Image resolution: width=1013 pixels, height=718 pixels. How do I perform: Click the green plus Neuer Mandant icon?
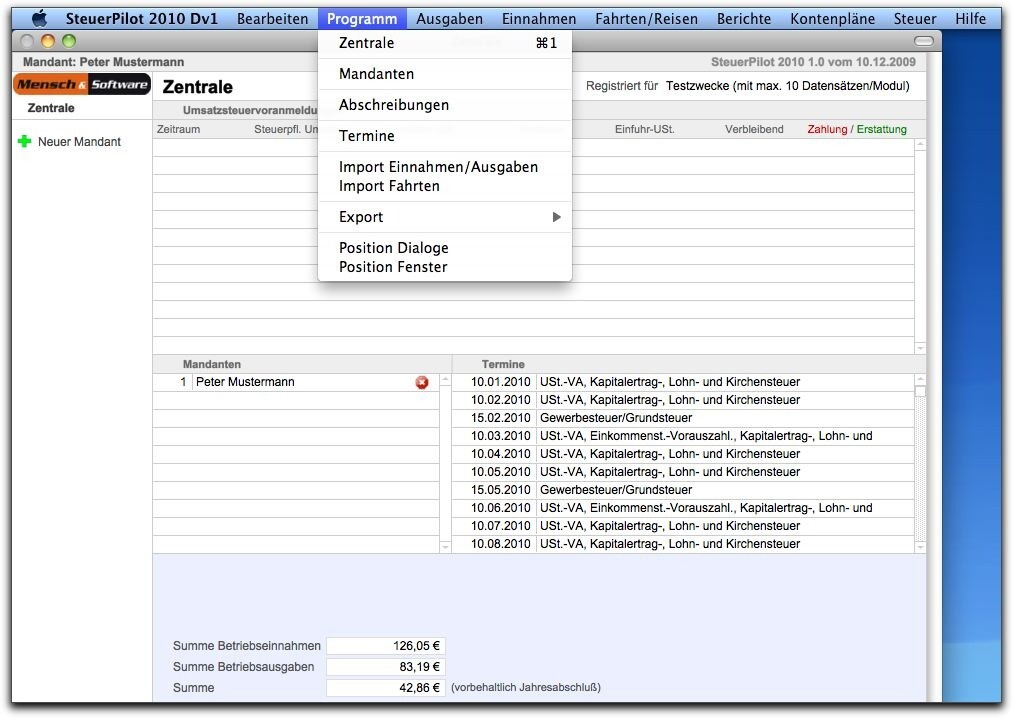(25, 142)
